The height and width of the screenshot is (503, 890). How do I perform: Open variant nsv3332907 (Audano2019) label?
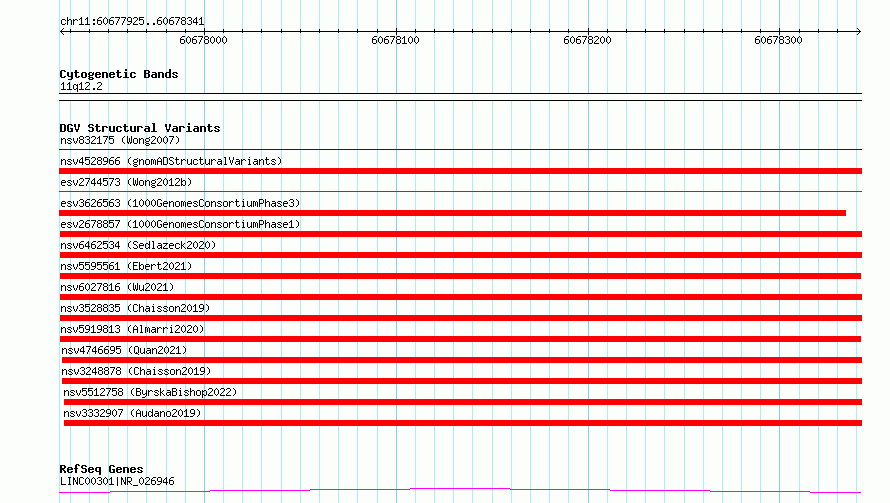point(132,413)
